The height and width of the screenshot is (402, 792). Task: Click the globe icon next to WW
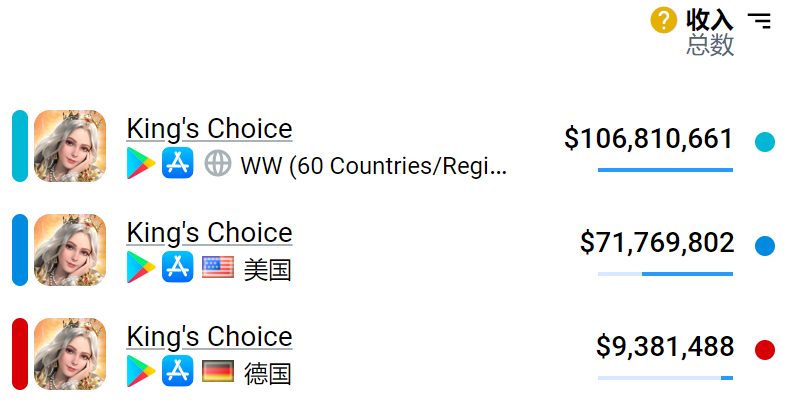pos(218,163)
